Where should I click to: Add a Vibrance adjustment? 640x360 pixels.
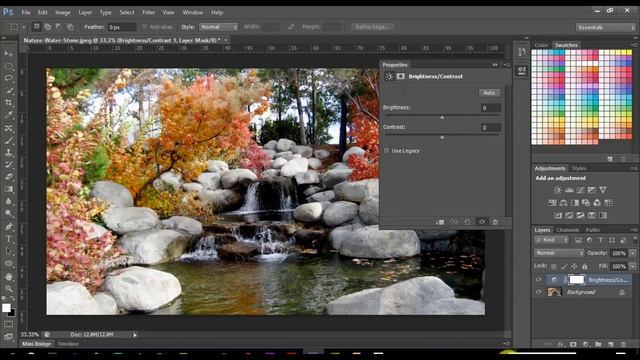603,190
